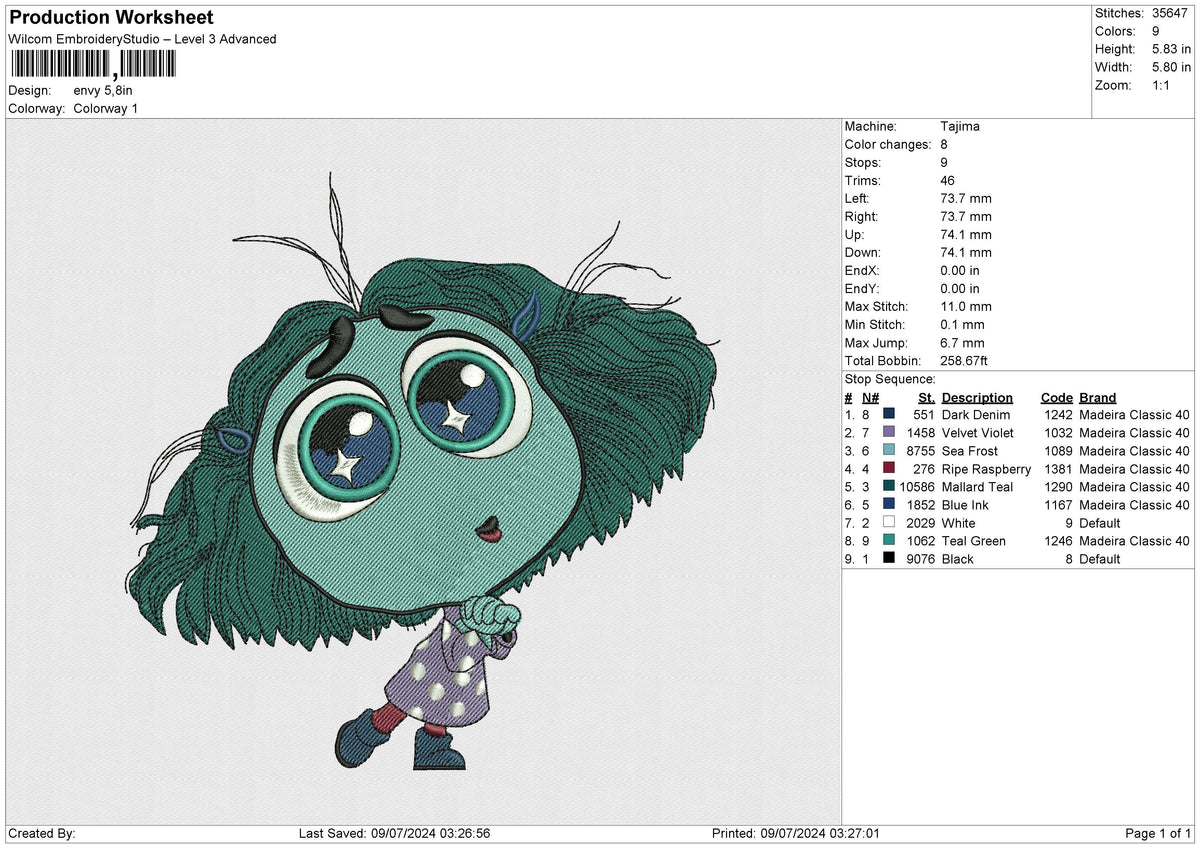The image size is (1200, 848).
Task: Click the zoom value '1:1'
Action: (x=1162, y=85)
